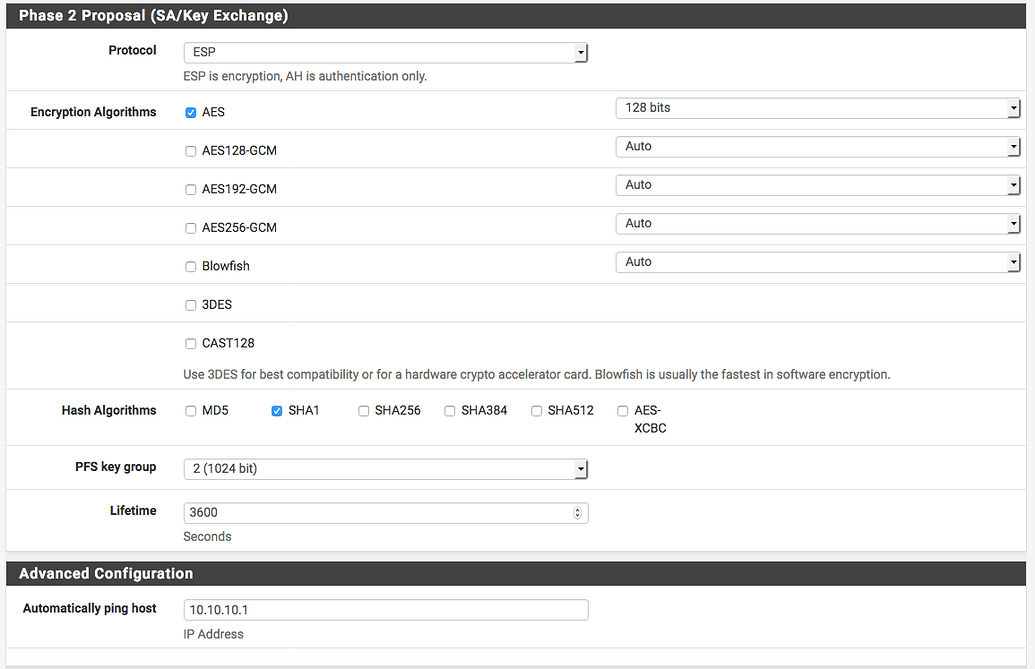
Task: Enable AES128-GCM encryption
Action: pos(190,150)
